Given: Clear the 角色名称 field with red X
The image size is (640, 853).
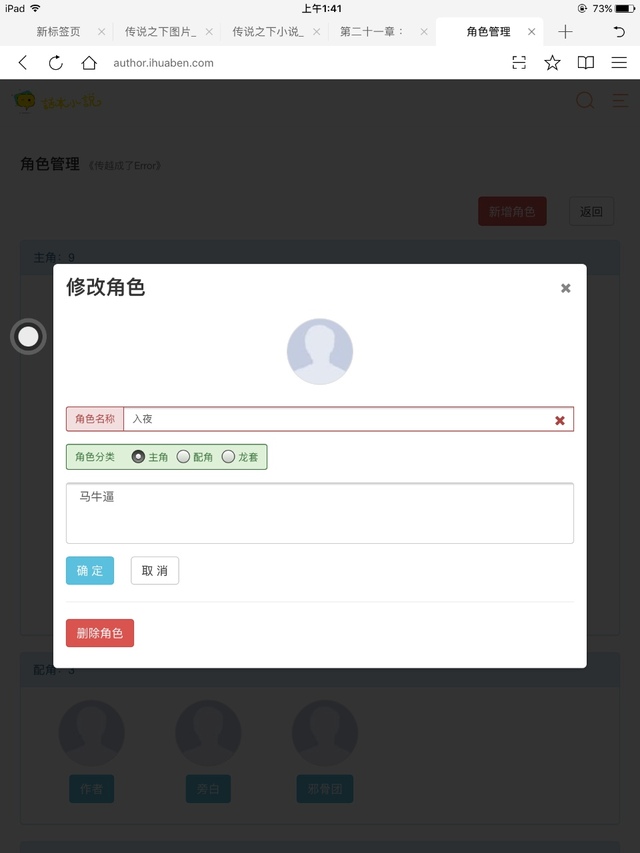Looking at the screenshot, I should coord(559,420).
